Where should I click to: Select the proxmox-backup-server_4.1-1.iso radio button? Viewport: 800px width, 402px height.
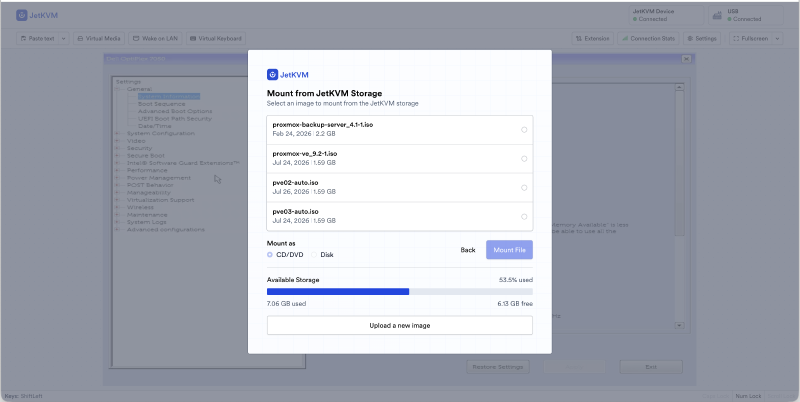(524, 130)
